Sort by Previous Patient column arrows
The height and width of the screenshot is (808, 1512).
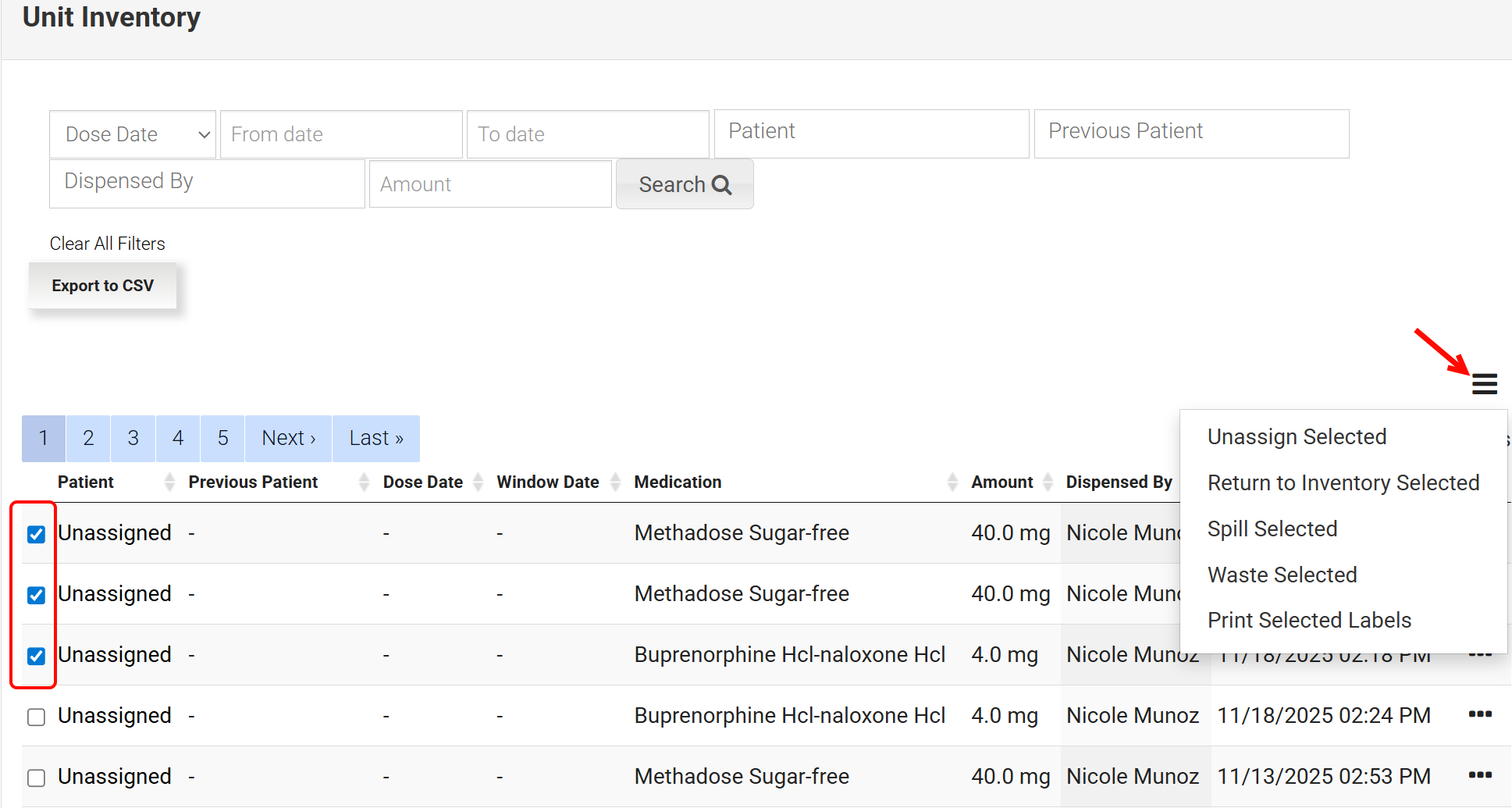point(364,482)
